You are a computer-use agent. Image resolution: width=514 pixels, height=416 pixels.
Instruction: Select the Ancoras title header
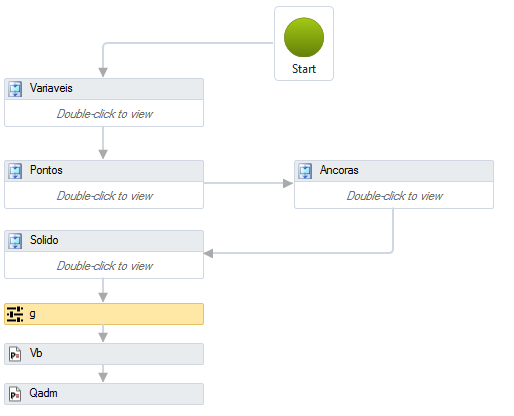pos(394,171)
